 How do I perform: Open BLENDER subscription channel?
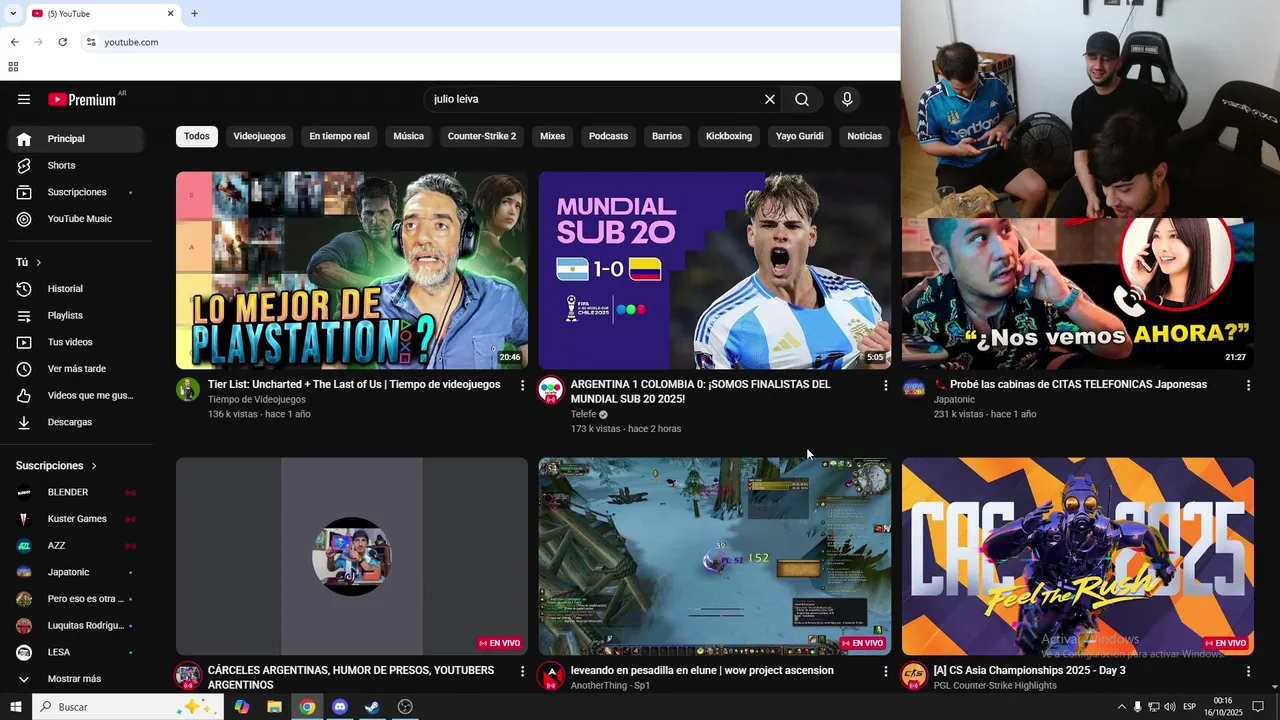pyautogui.click(x=76, y=493)
